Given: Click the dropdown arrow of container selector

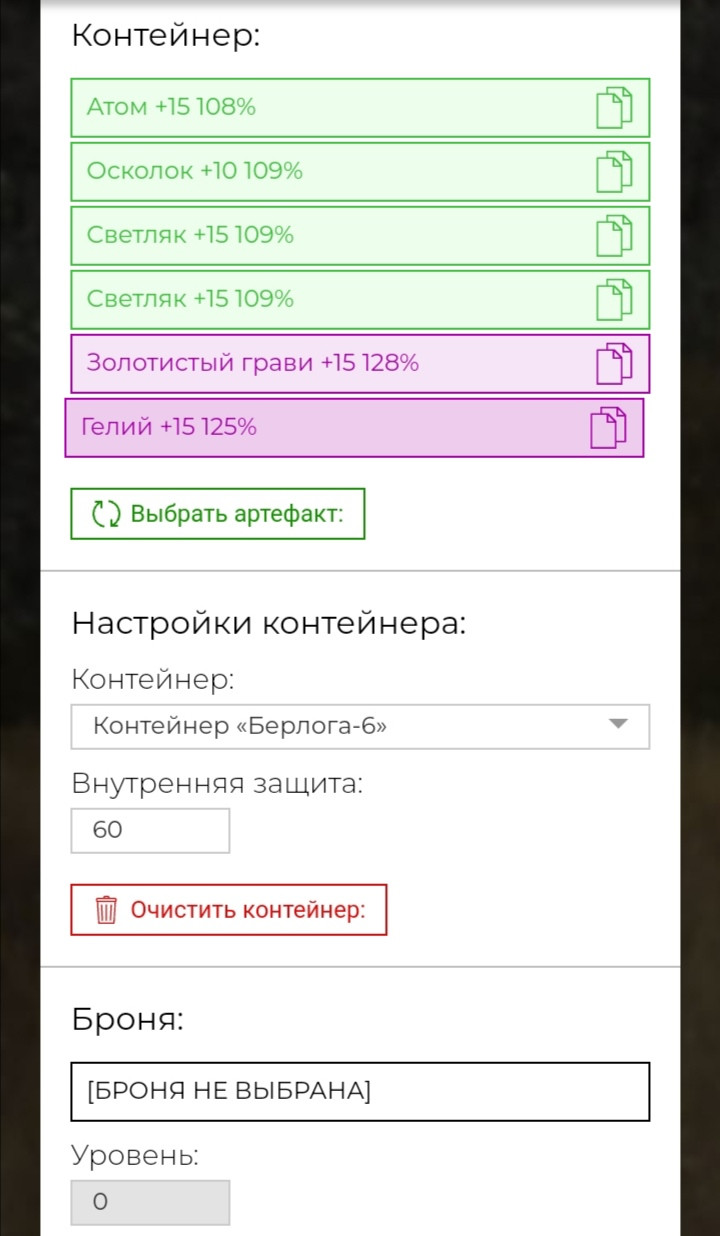Looking at the screenshot, I should (618, 725).
